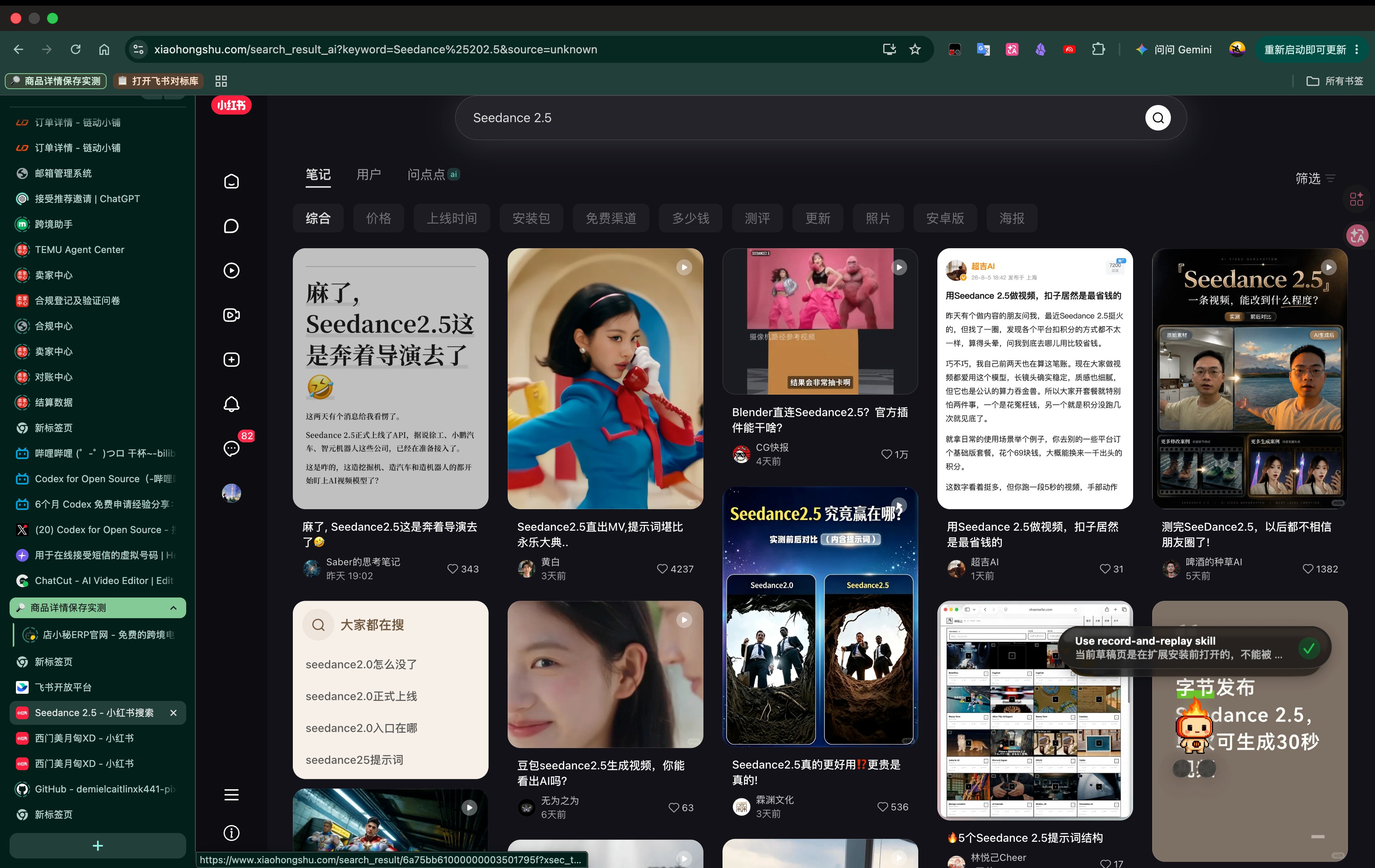Open the extensions puzzle icon
This screenshot has width=1375, height=868.
[1098, 50]
